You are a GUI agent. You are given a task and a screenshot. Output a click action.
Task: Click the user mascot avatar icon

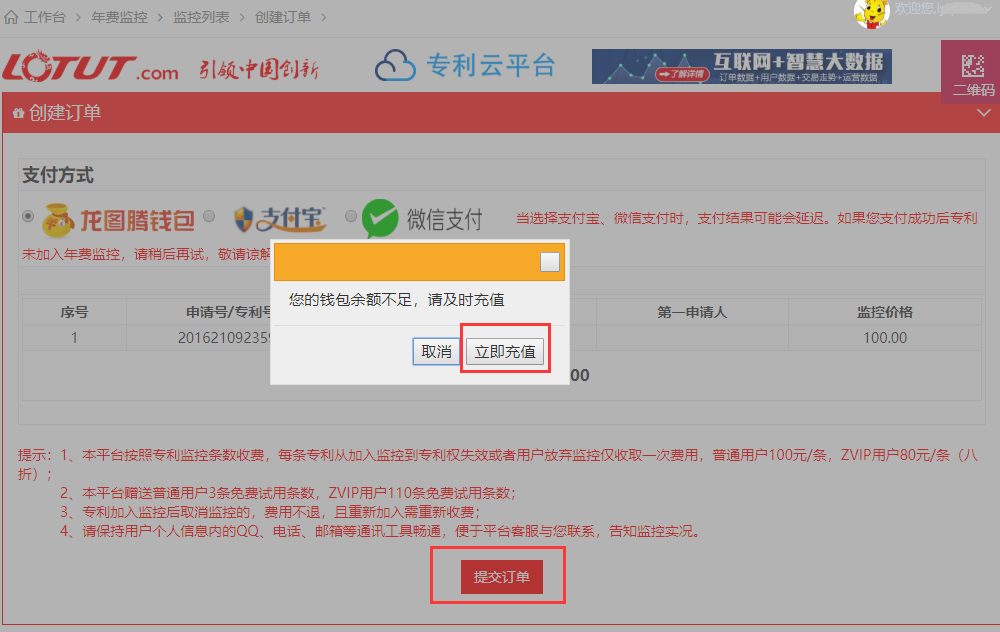click(x=871, y=13)
